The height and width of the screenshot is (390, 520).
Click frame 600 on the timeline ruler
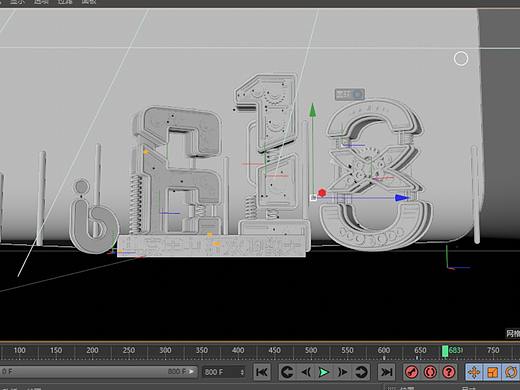[x=384, y=350]
